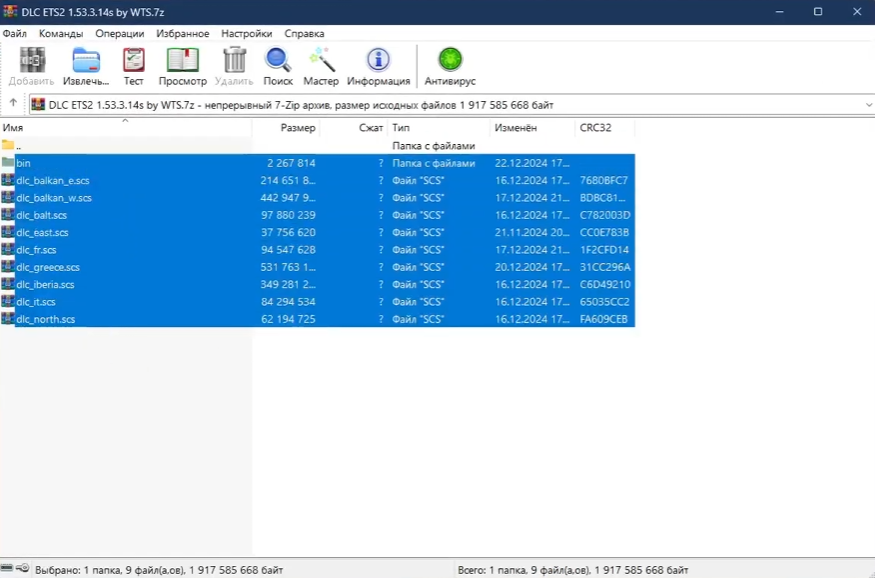
Task: Open the Просмотр viewer icon
Action: tap(182, 60)
